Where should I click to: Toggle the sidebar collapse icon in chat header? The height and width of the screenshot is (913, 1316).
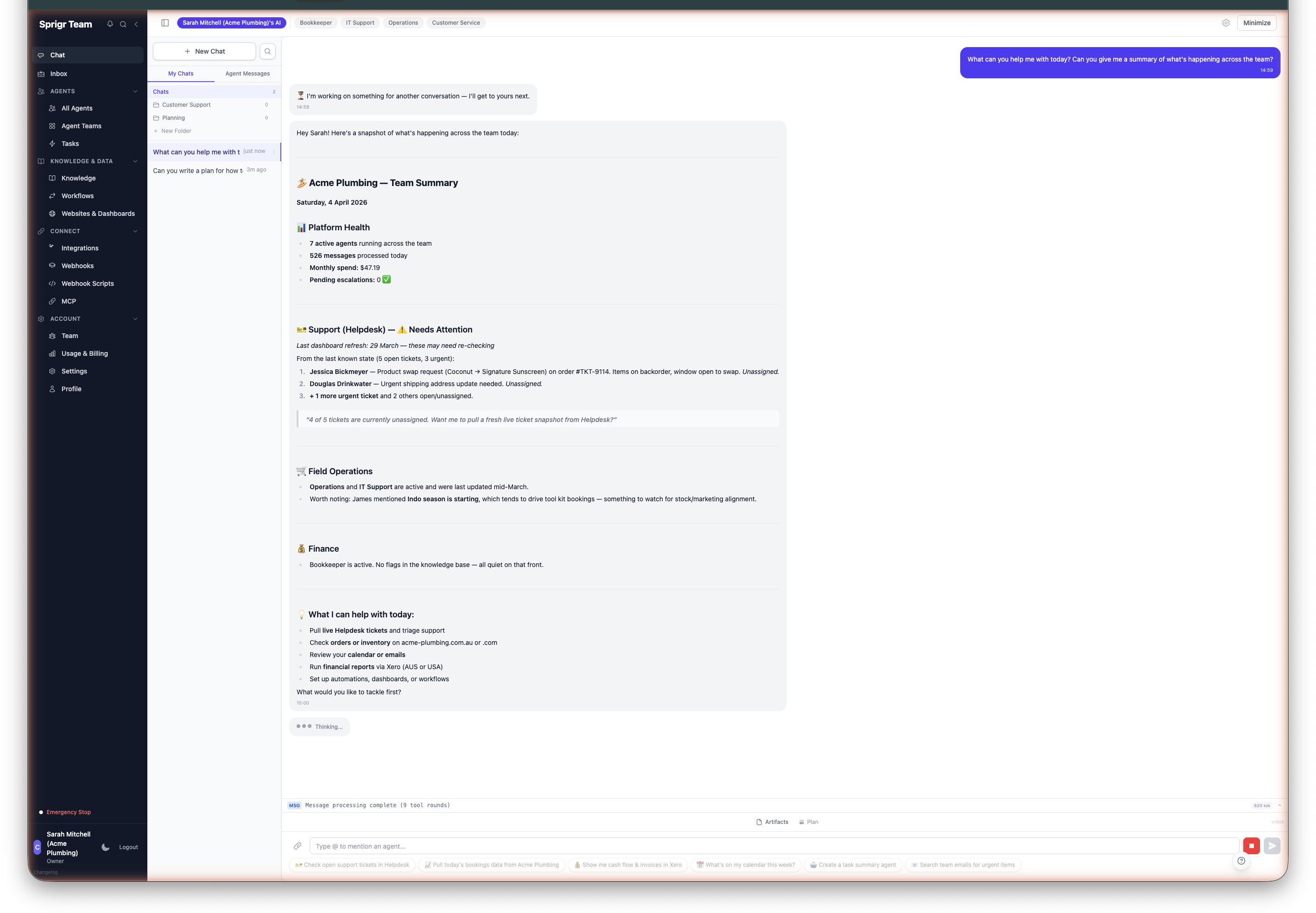pos(166,22)
